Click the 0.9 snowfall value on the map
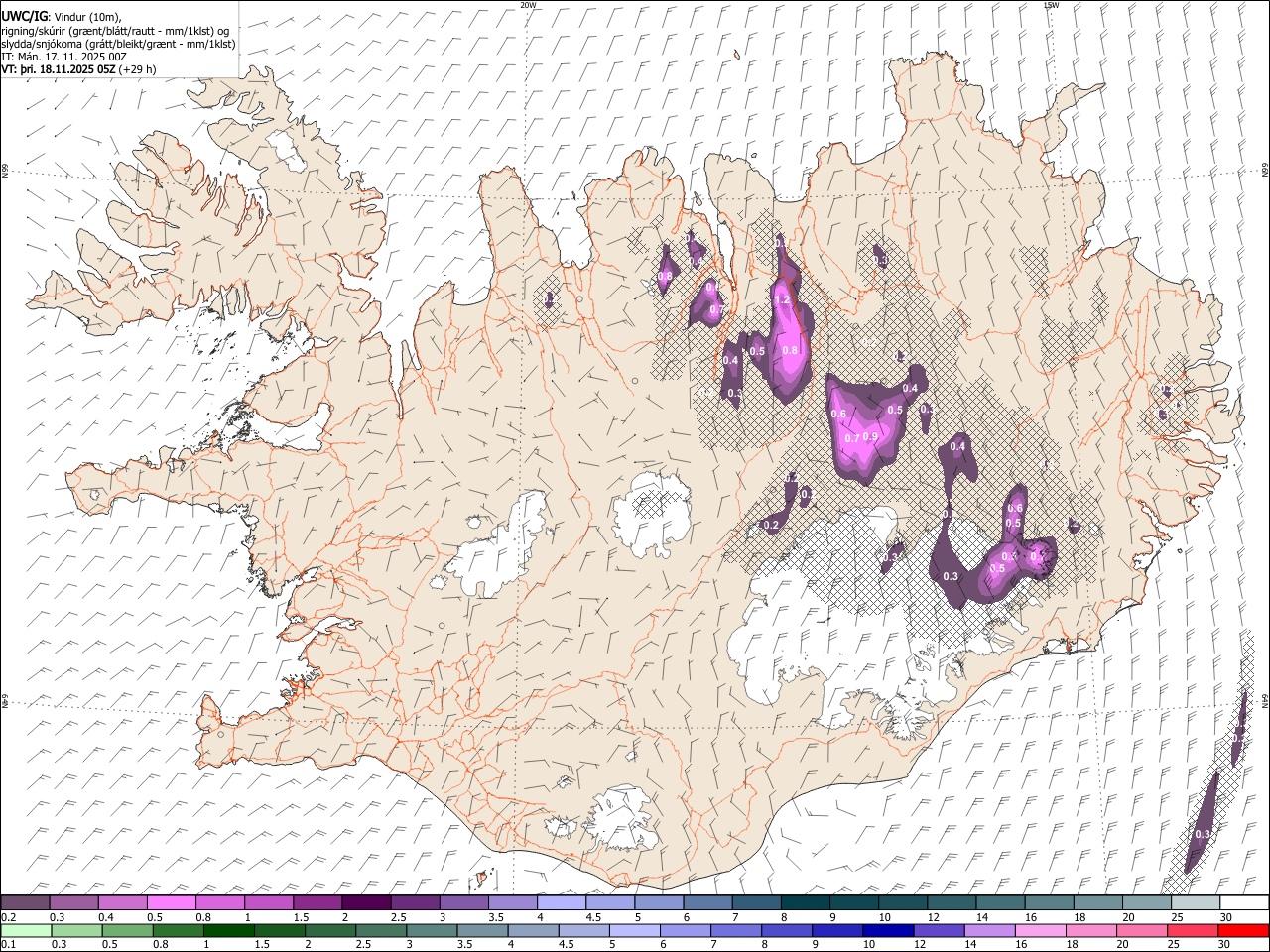This screenshot has height=952, width=1270. click(x=871, y=436)
